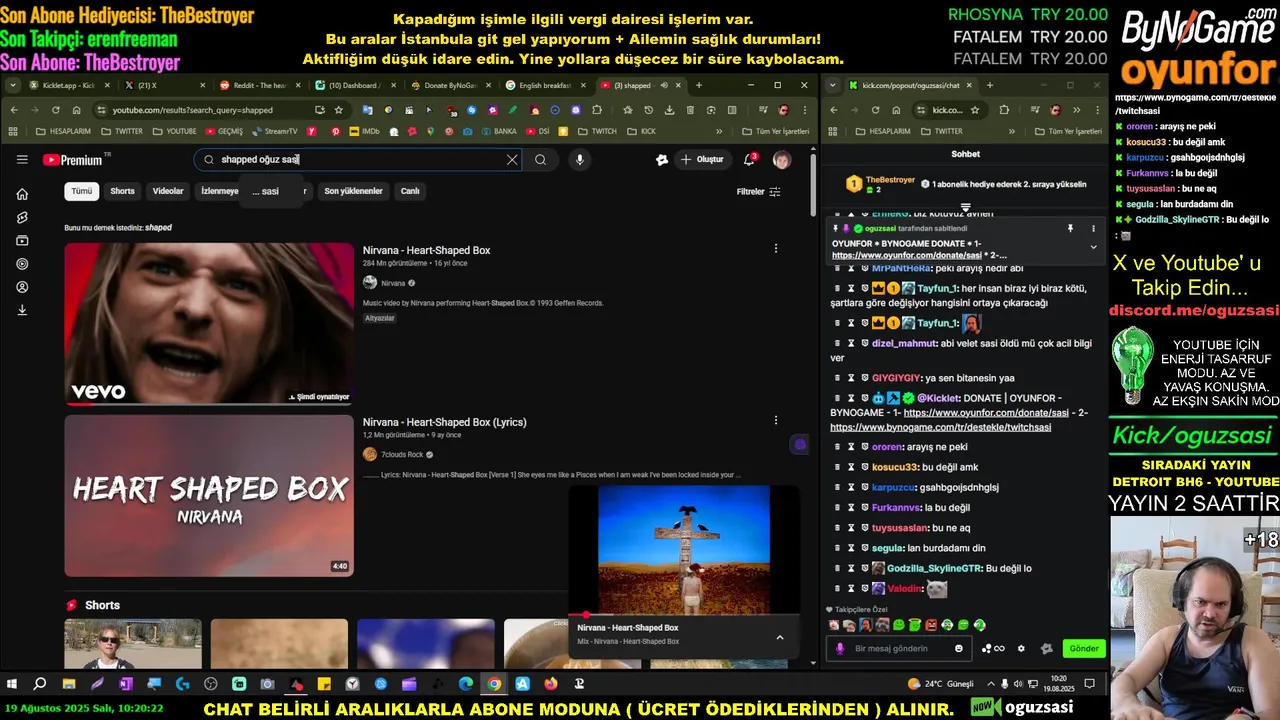Screen dimensions: 1280x720
Task: Open pinned message three-dot options in Kick chat
Action: [x=1093, y=229]
